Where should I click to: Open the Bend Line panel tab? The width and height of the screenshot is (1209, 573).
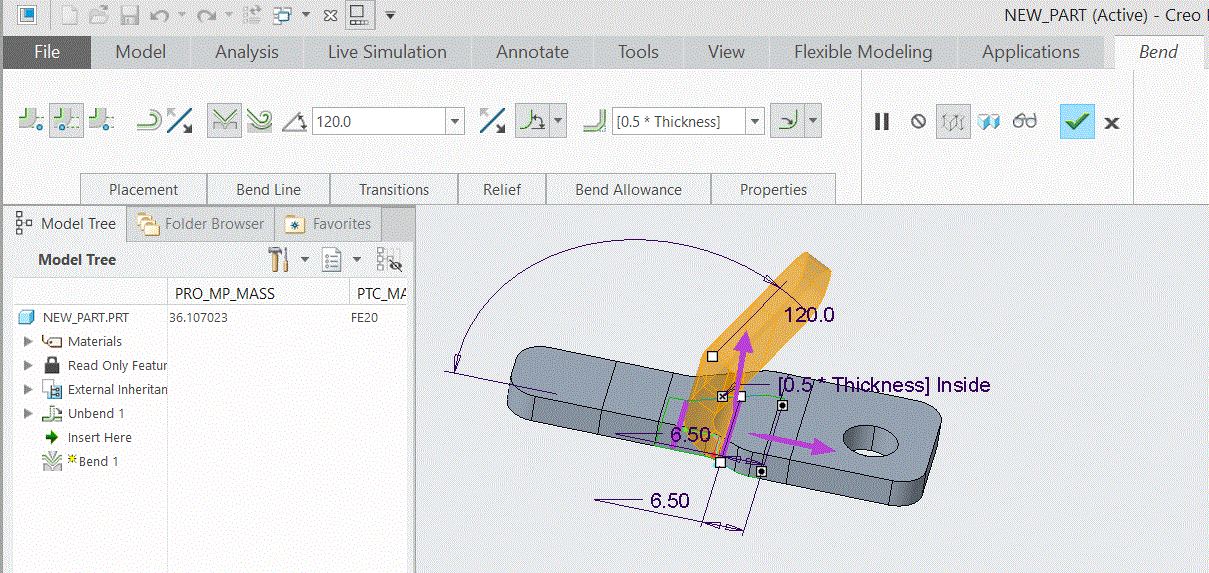coord(268,189)
